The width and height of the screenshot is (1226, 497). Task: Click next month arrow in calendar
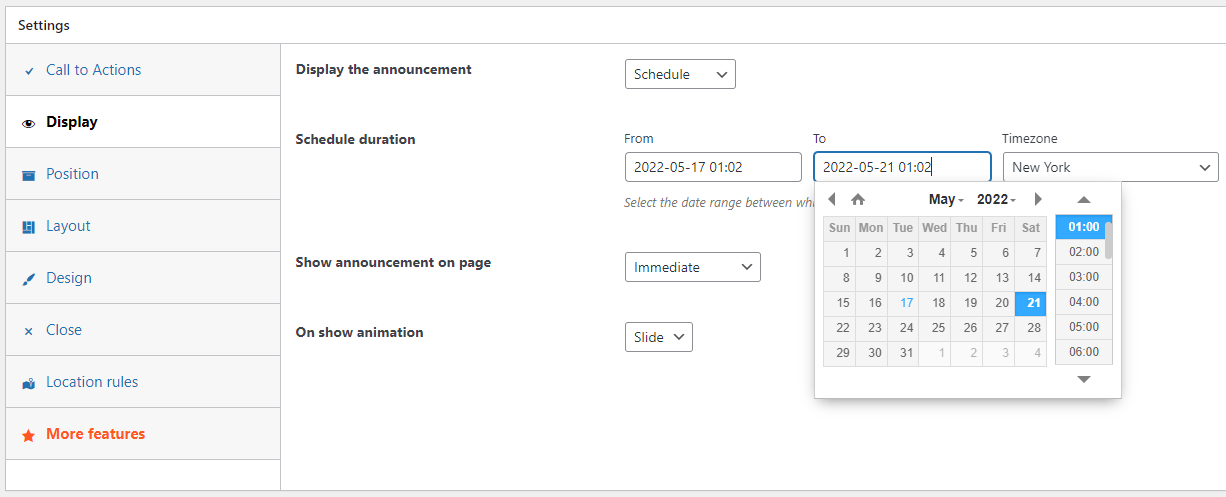click(1038, 199)
